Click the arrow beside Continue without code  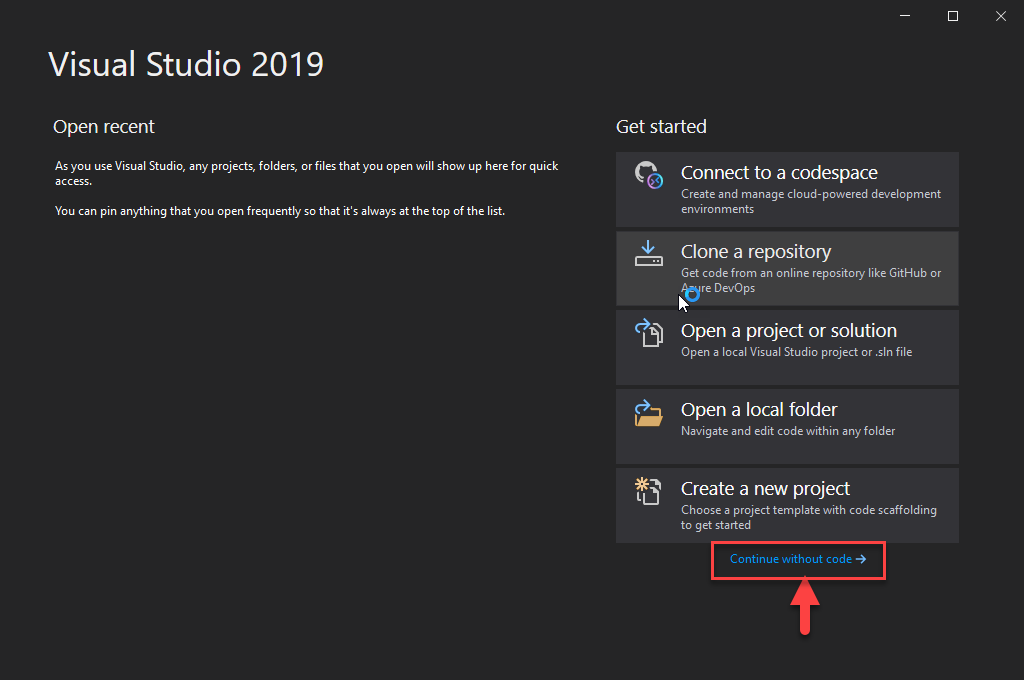861,559
